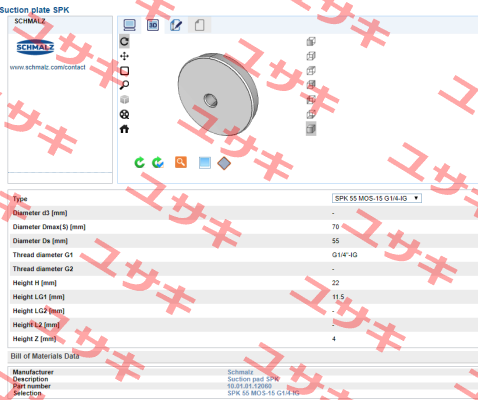Select the magnifier zoom tool
This screenshot has height=400, width=478.
(124, 85)
